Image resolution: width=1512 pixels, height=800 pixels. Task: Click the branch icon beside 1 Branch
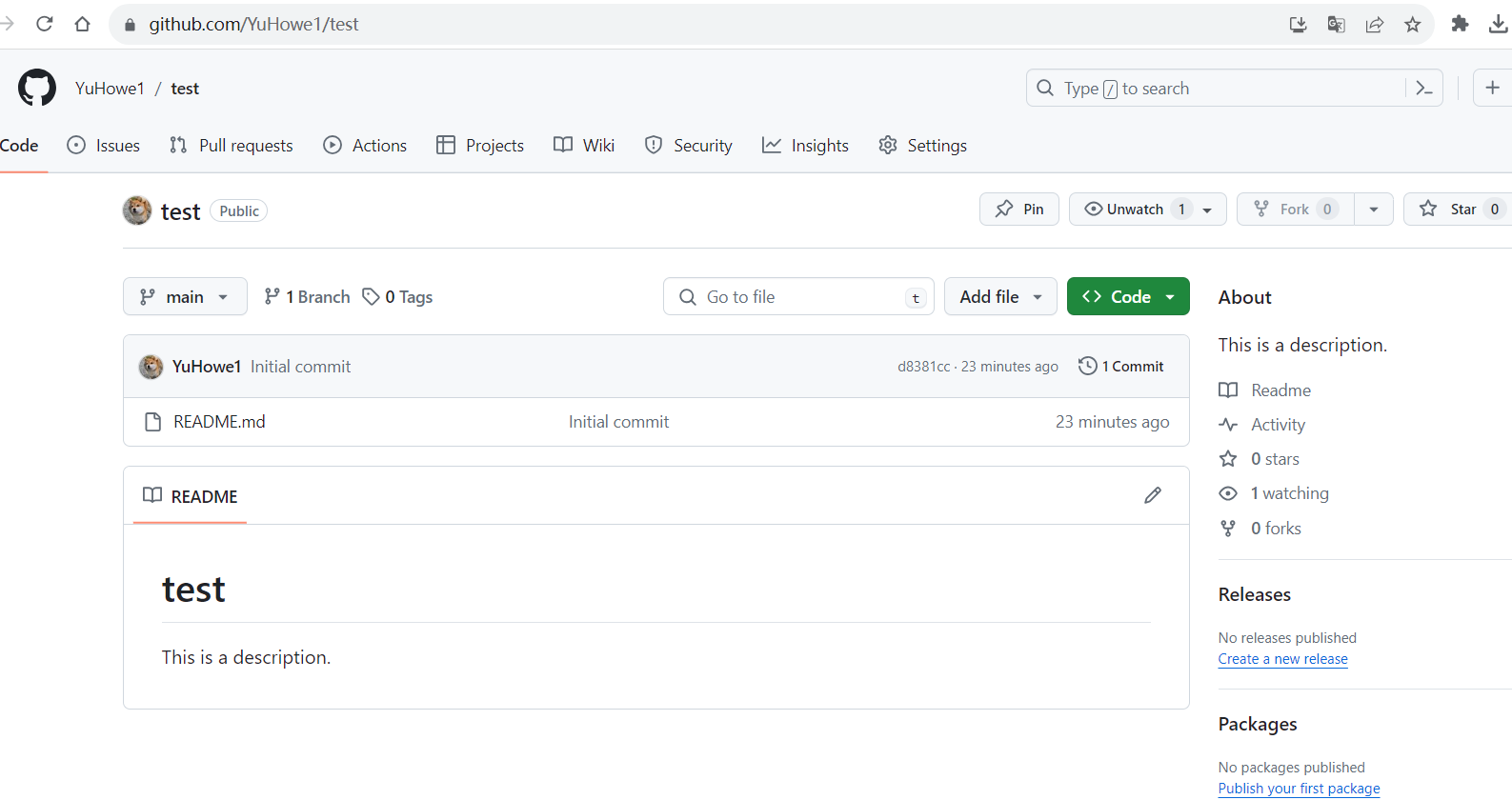(272, 297)
